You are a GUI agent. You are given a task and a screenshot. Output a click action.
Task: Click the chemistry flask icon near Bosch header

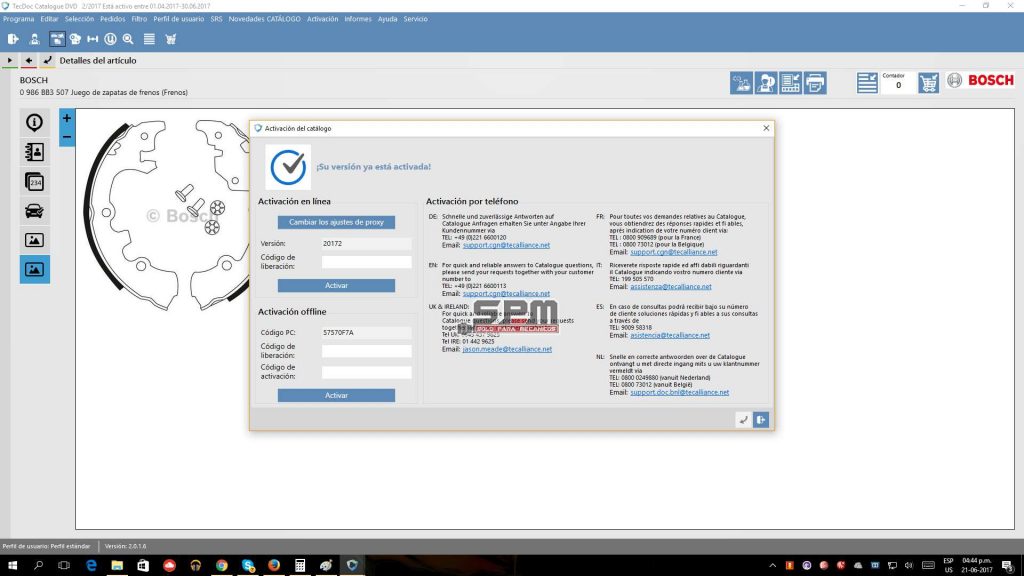pos(741,83)
